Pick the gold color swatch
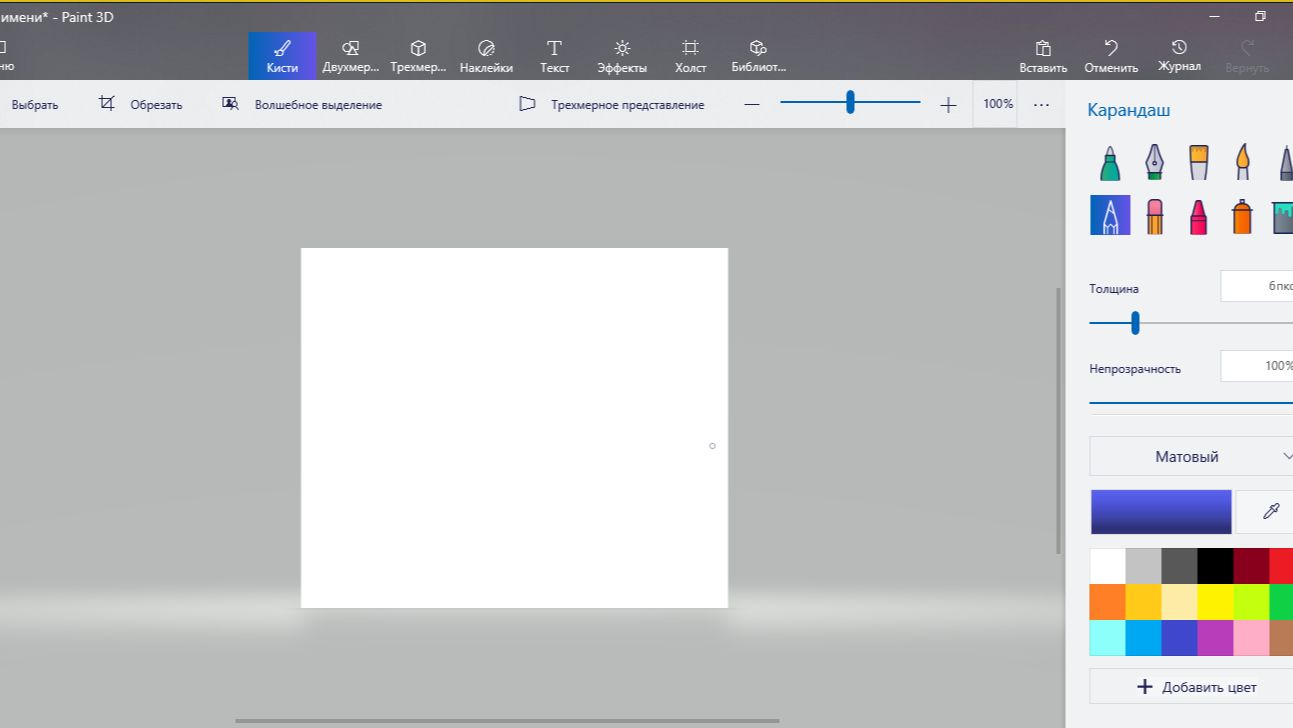 pyautogui.click(x=1143, y=602)
